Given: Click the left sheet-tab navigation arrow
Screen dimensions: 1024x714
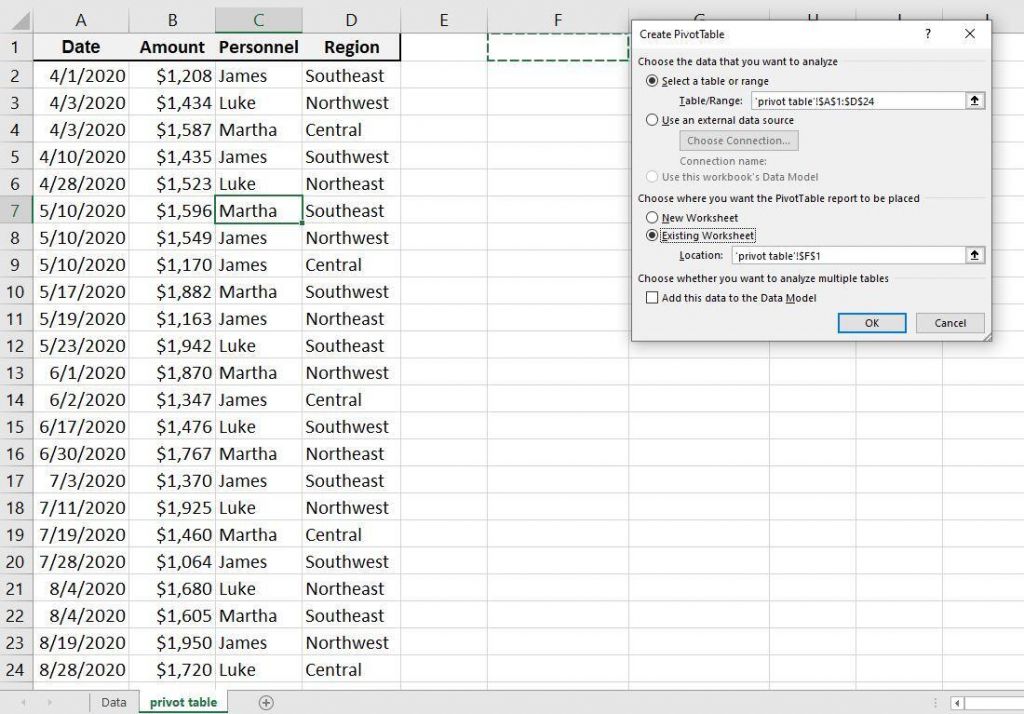Looking at the screenshot, I should coord(22,703).
